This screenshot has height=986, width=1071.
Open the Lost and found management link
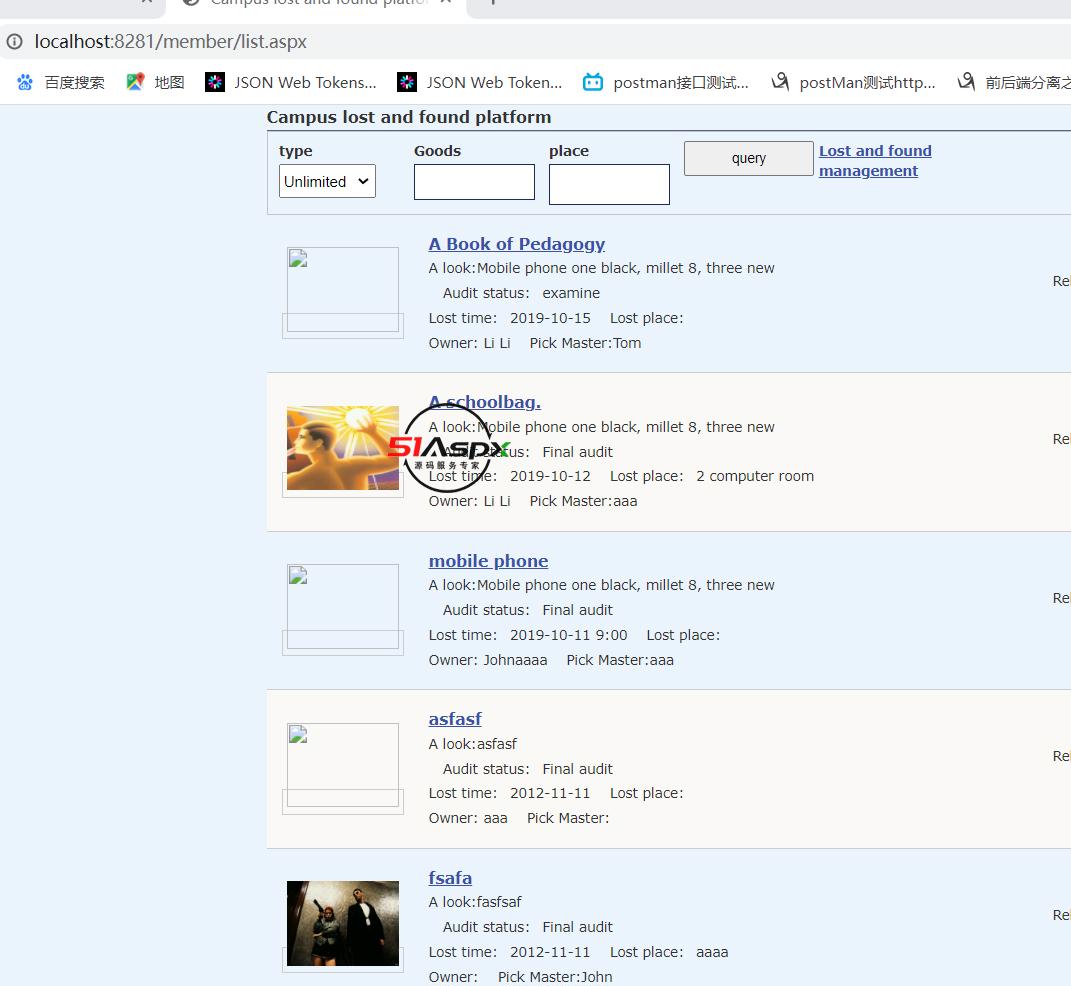pyautogui.click(x=875, y=160)
